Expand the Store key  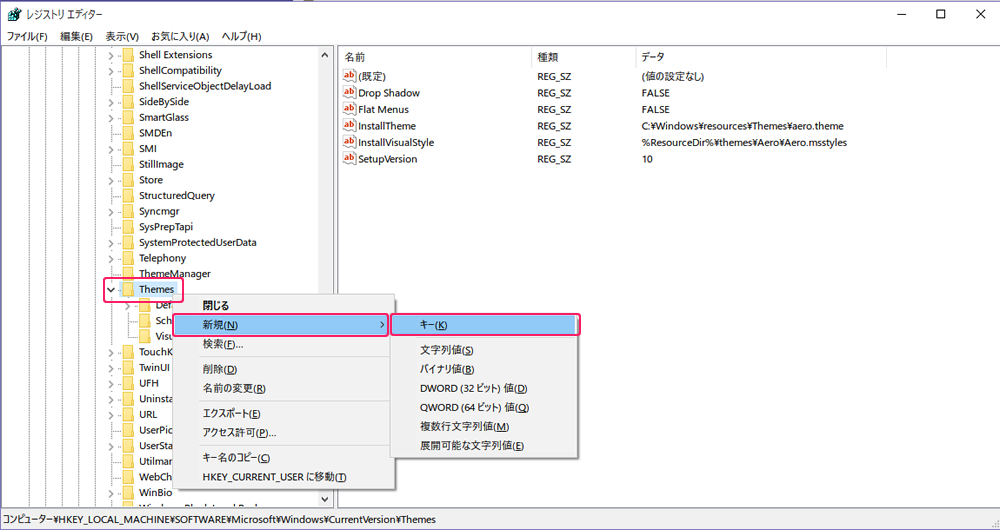coord(111,180)
